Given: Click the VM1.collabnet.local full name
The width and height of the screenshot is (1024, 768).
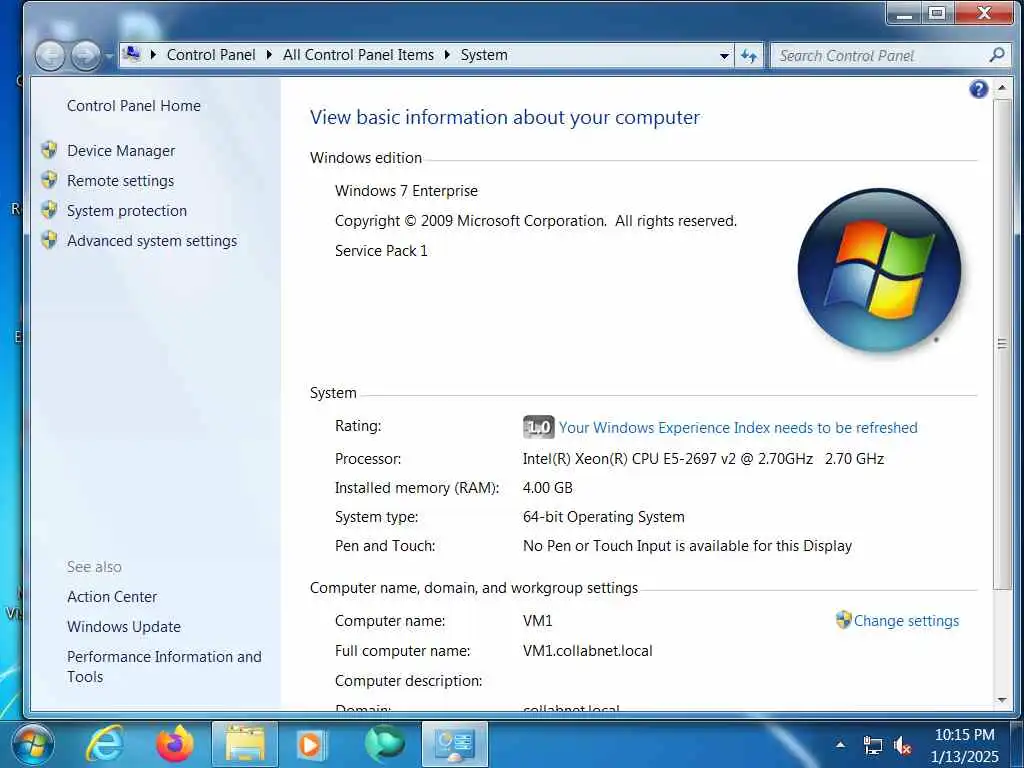Looking at the screenshot, I should [x=587, y=651].
